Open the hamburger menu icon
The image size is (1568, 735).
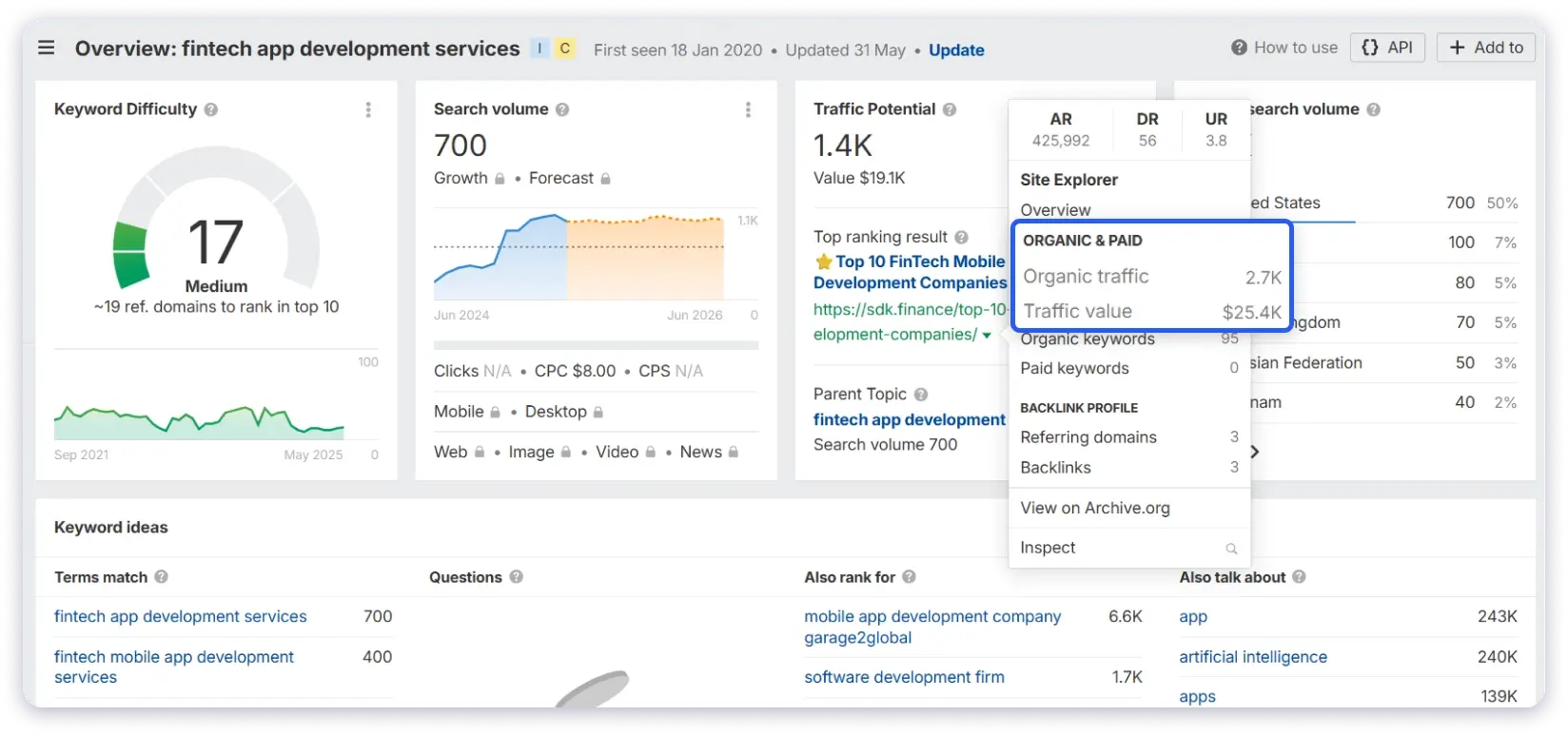click(46, 48)
